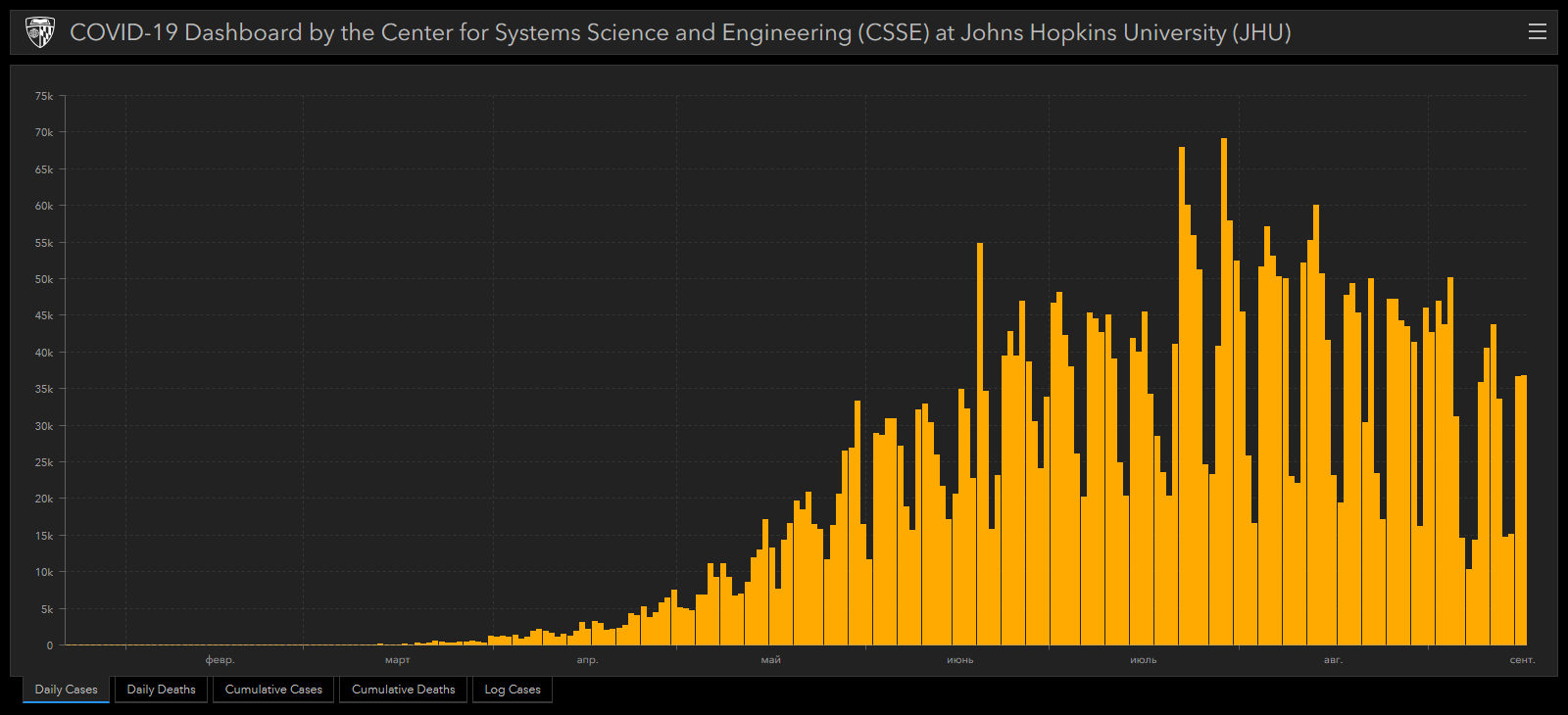The width and height of the screenshot is (1568, 715).
Task: Click the сент. month label on the axis
Action: 1521,660
